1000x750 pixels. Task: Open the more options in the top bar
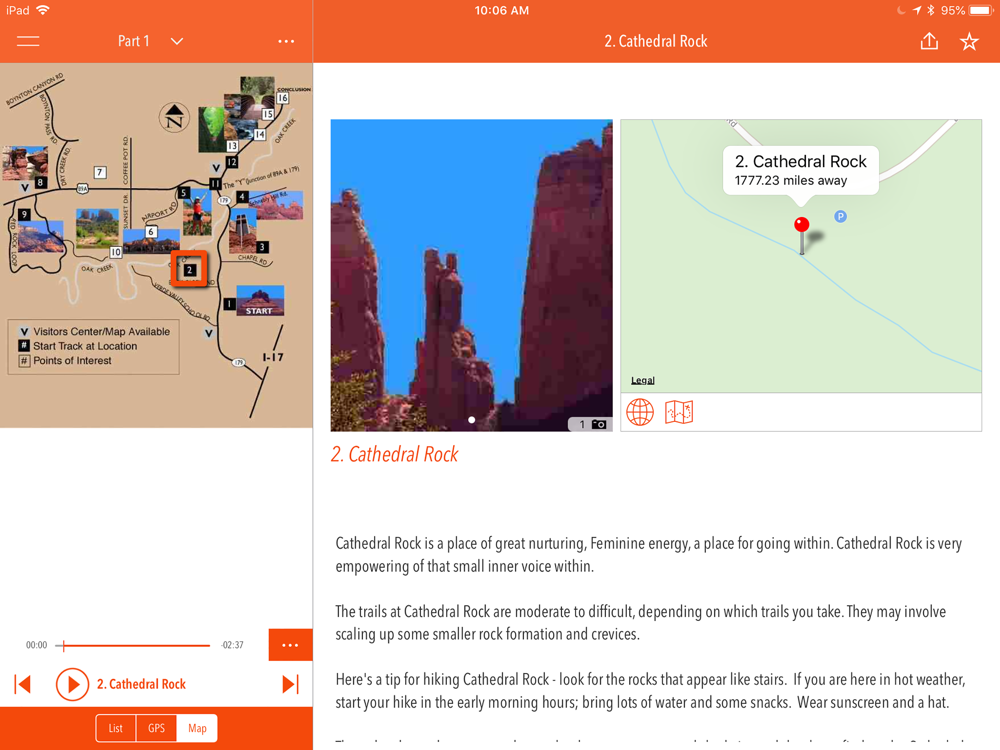[286, 41]
